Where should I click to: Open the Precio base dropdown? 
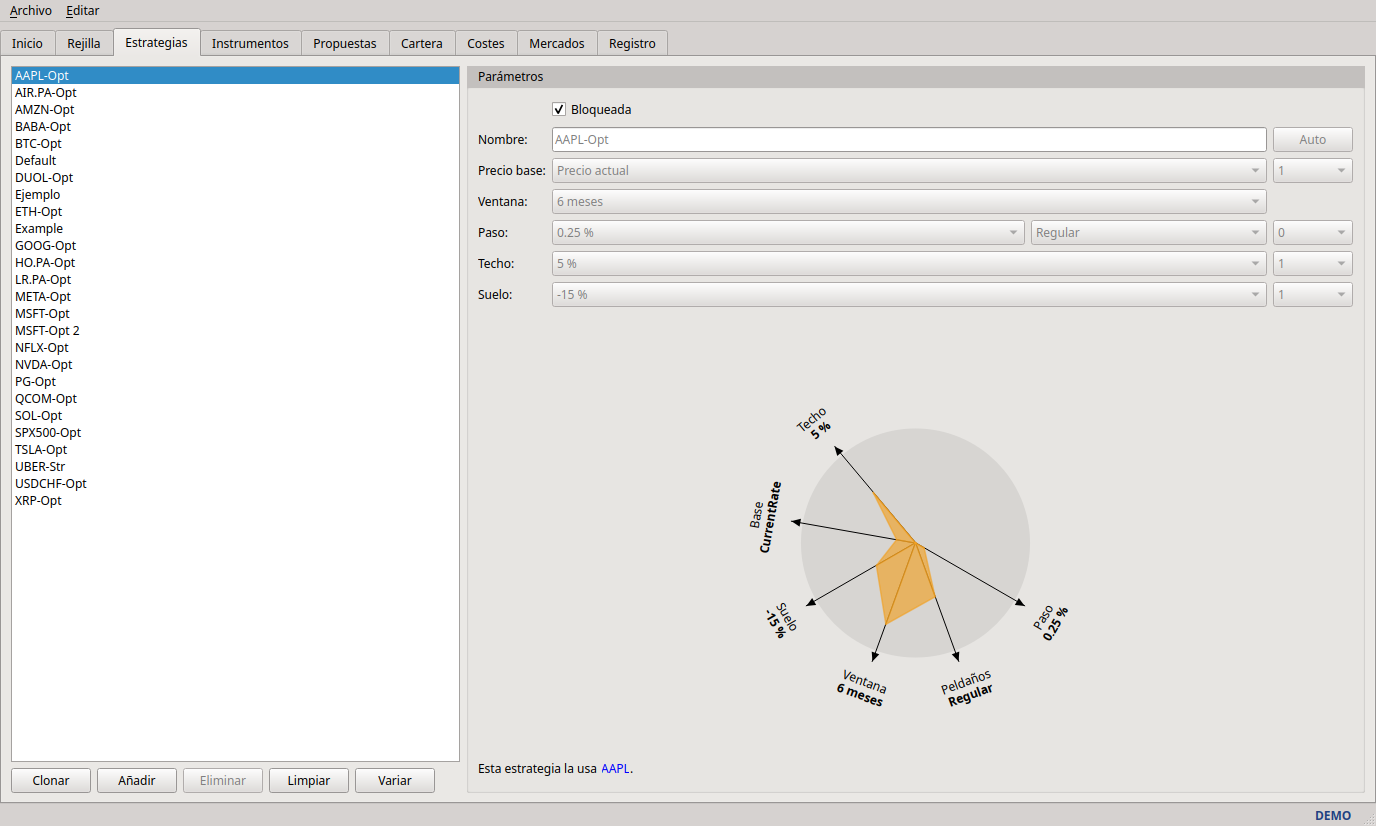tap(909, 170)
